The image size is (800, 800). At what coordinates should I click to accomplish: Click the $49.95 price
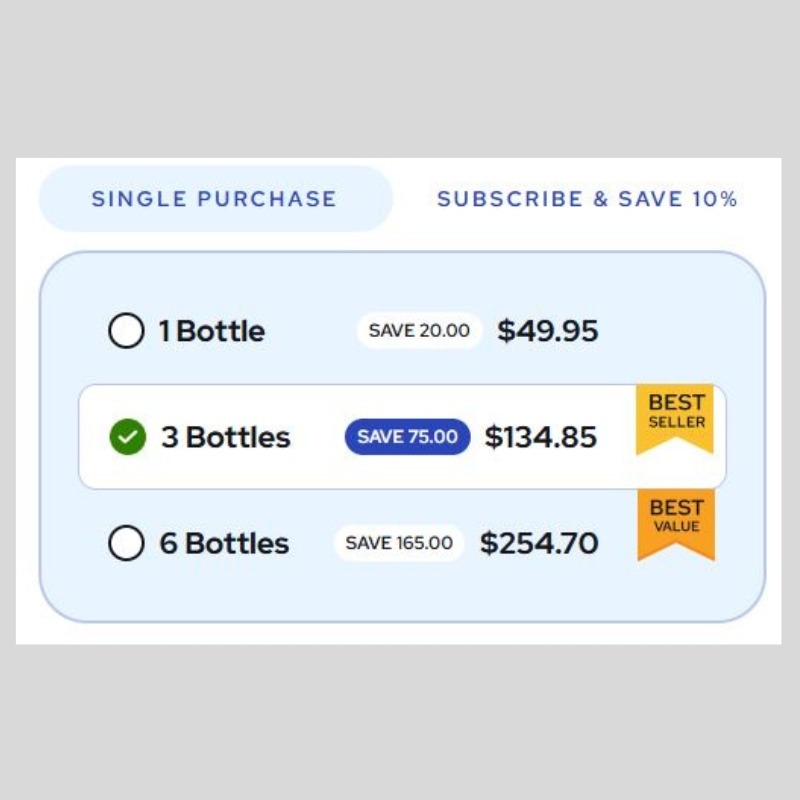click(x=548, y=331)
